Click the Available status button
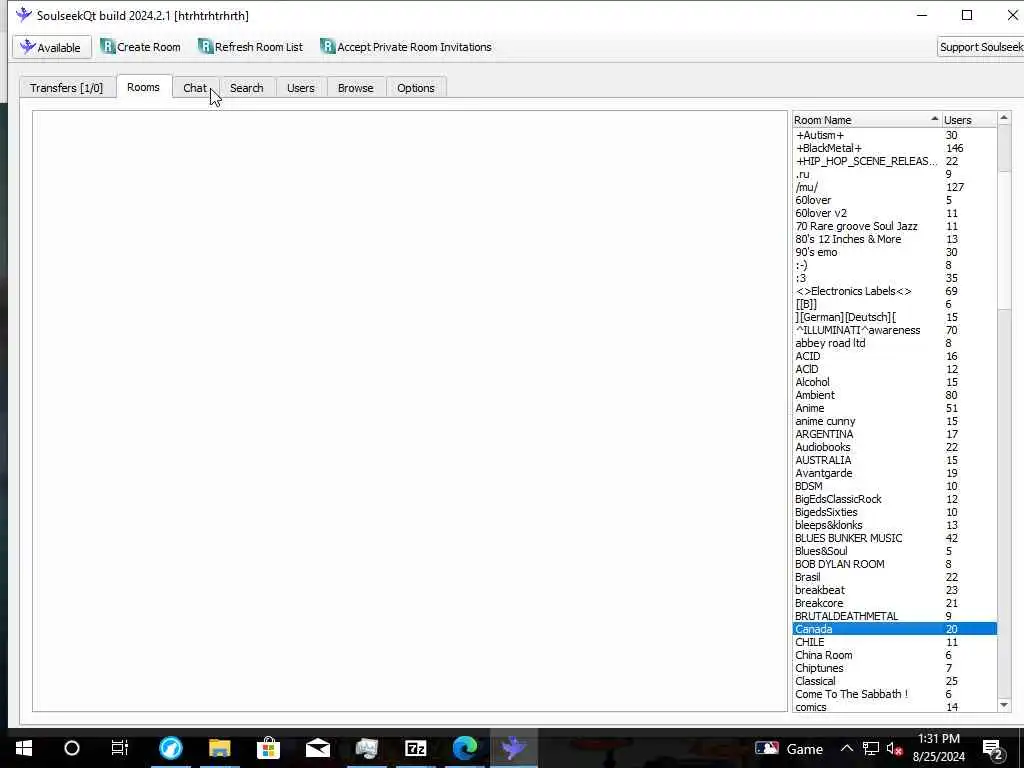Viewport: 1024px width, 768px height. (x=52, y=47)
